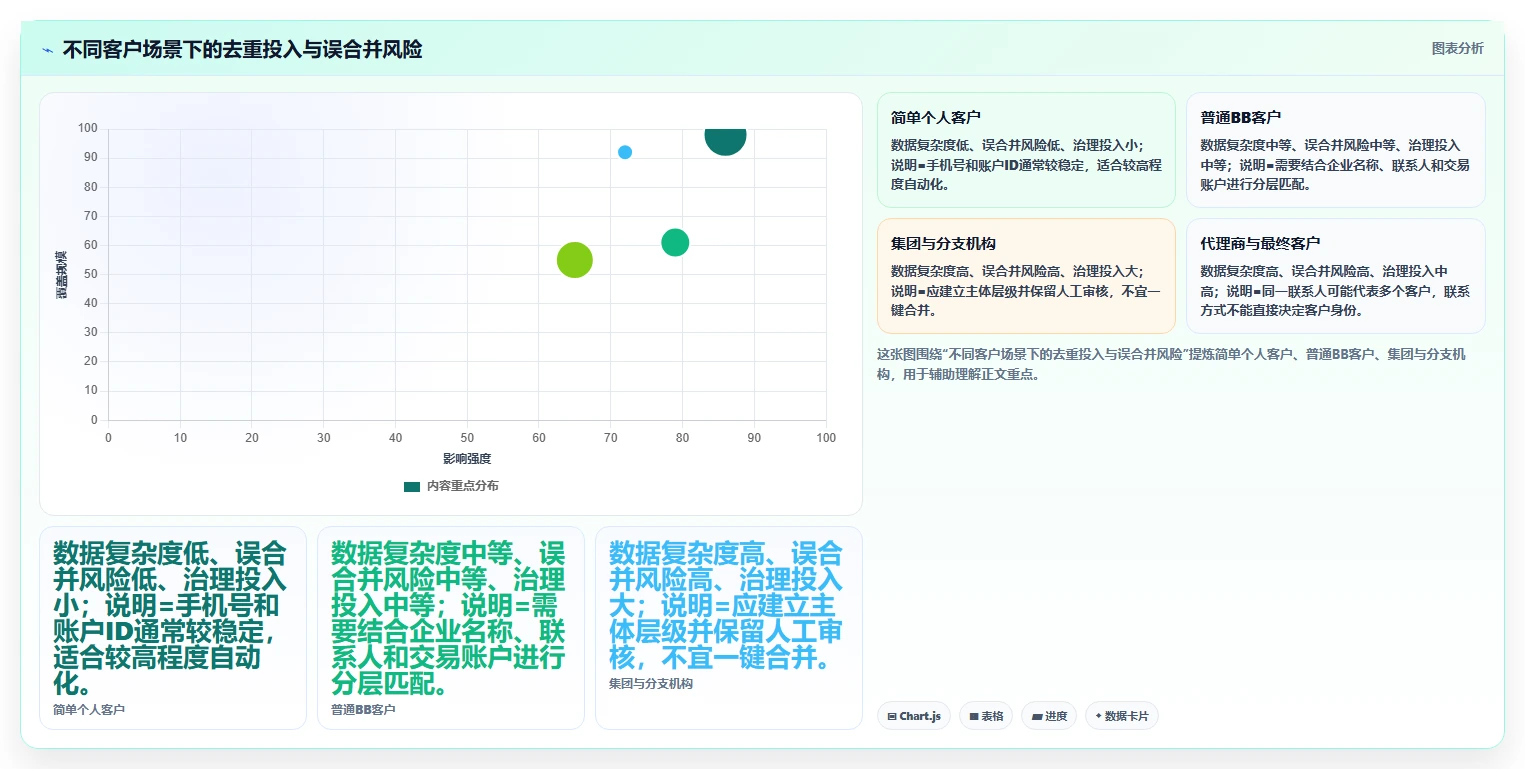The height and width of the screenshot is (769, 1525).
Task: Click the 图表分析 label in header
Action: point(1457,48)
